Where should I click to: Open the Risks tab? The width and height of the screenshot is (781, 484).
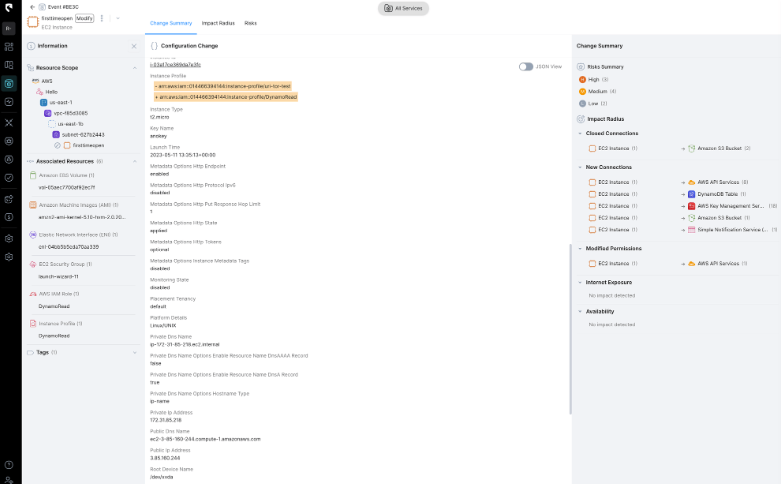pos(251,22)
